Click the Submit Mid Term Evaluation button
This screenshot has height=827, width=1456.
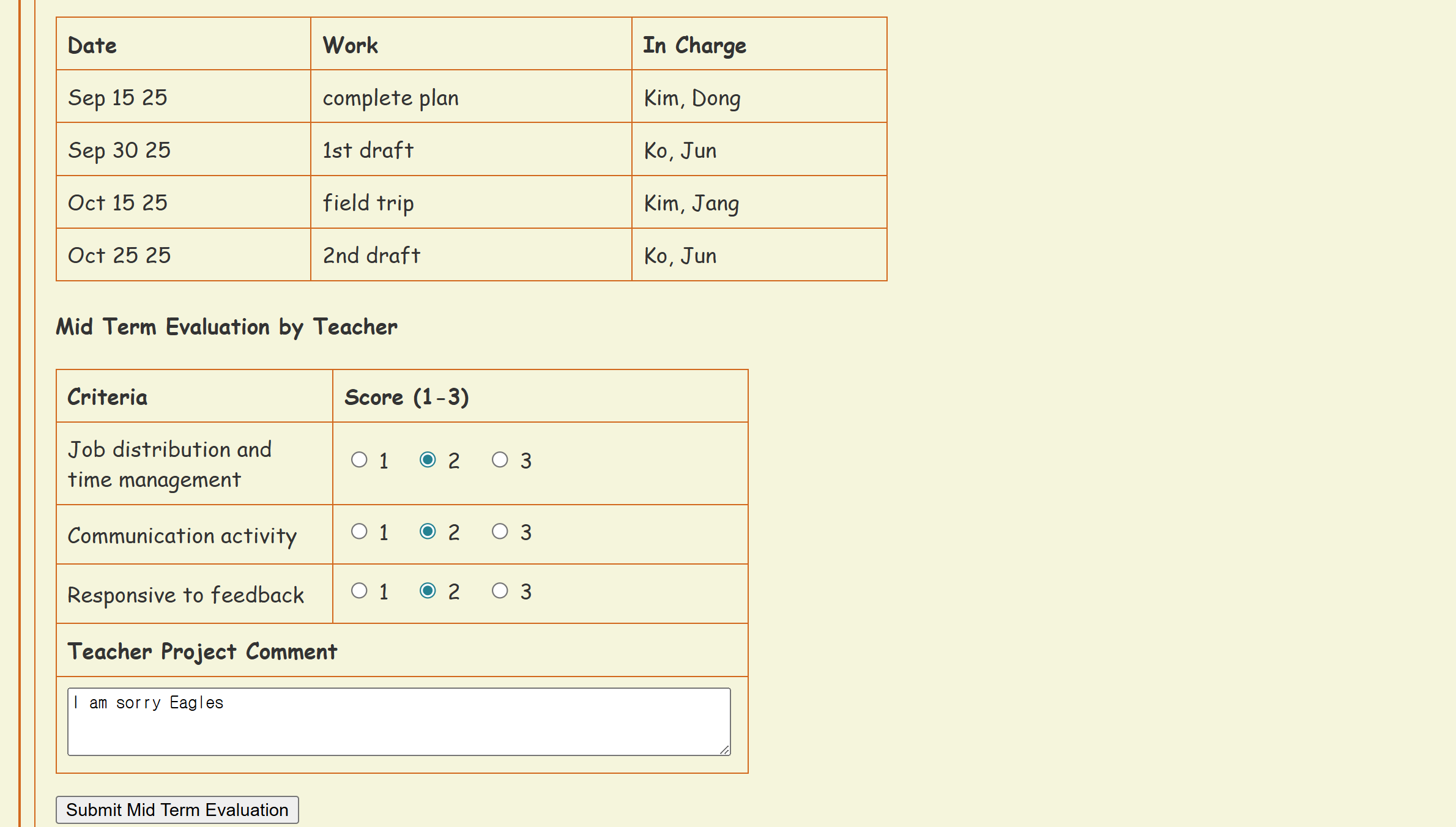click(177, 810)
